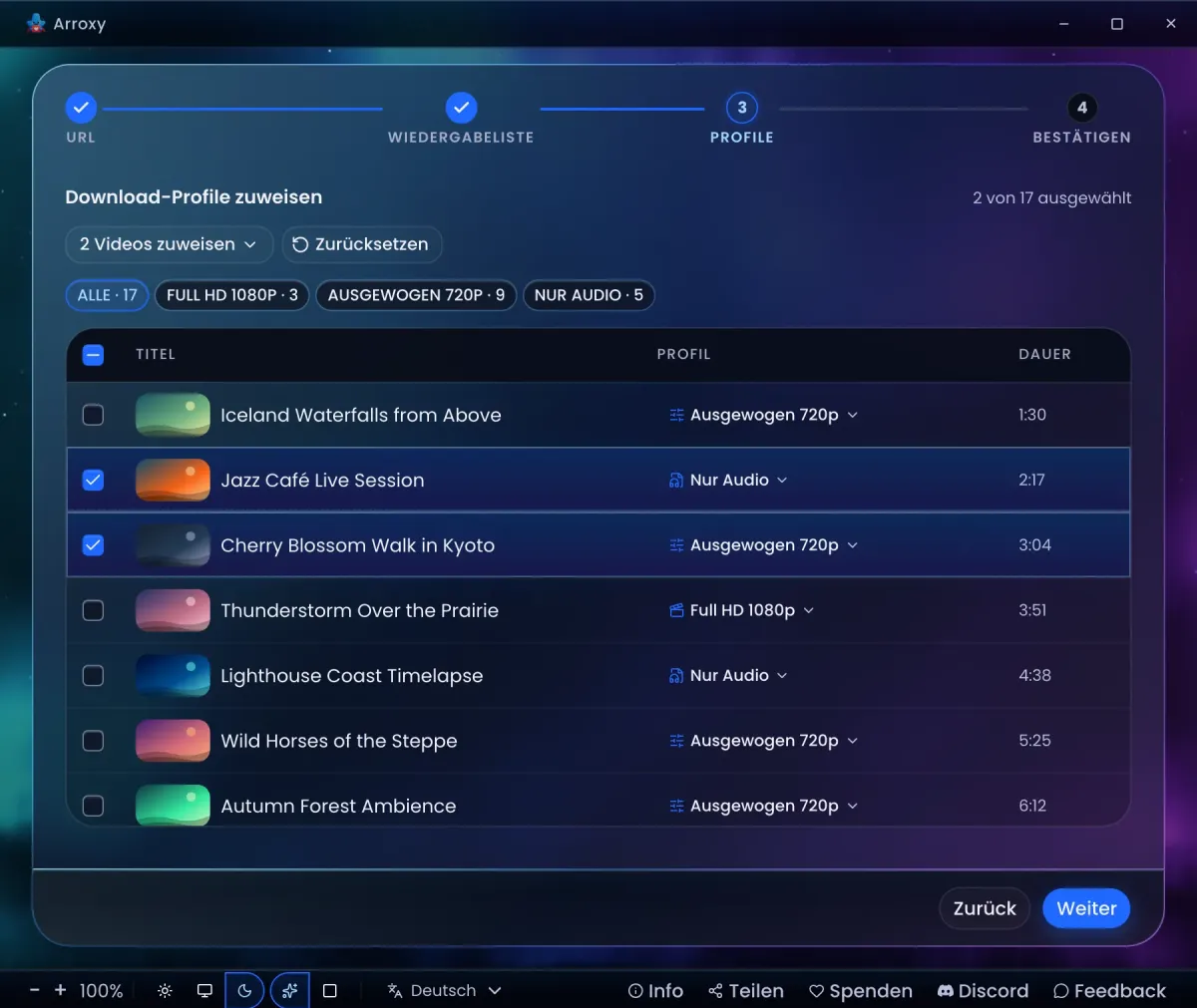The image size is (1197, 1008).
Task: Go back with the Zurück button
Action: point(985,908)
